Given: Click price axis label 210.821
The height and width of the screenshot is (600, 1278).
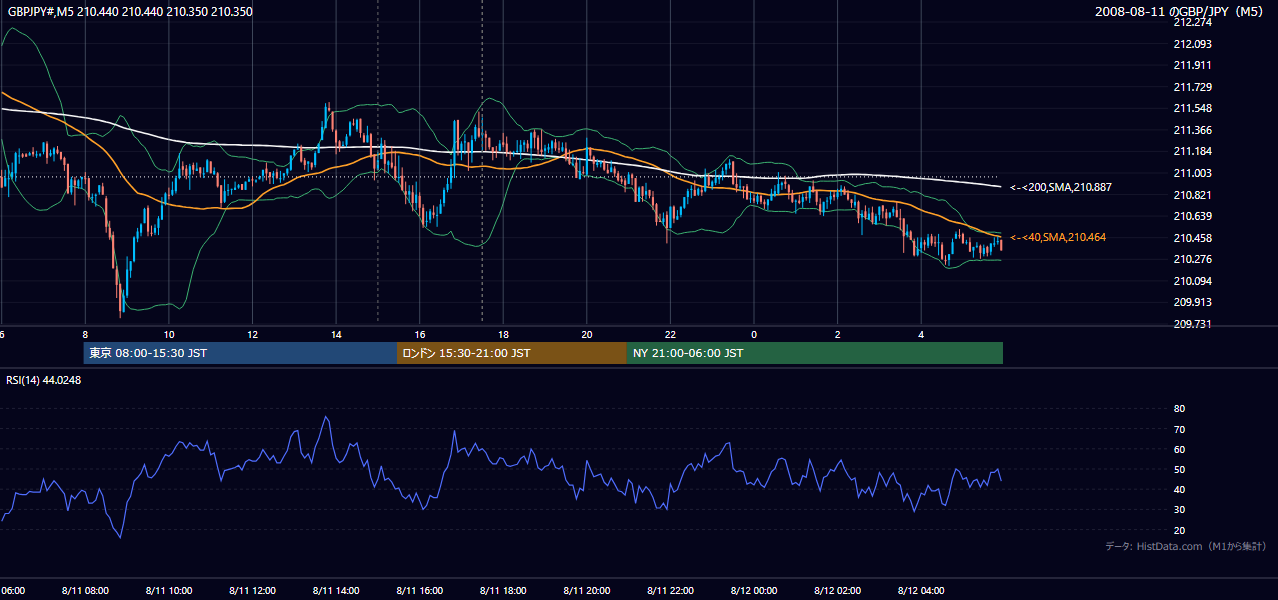Looking at the screenshot, I should pyautogui.click(x=1192, y=195).
